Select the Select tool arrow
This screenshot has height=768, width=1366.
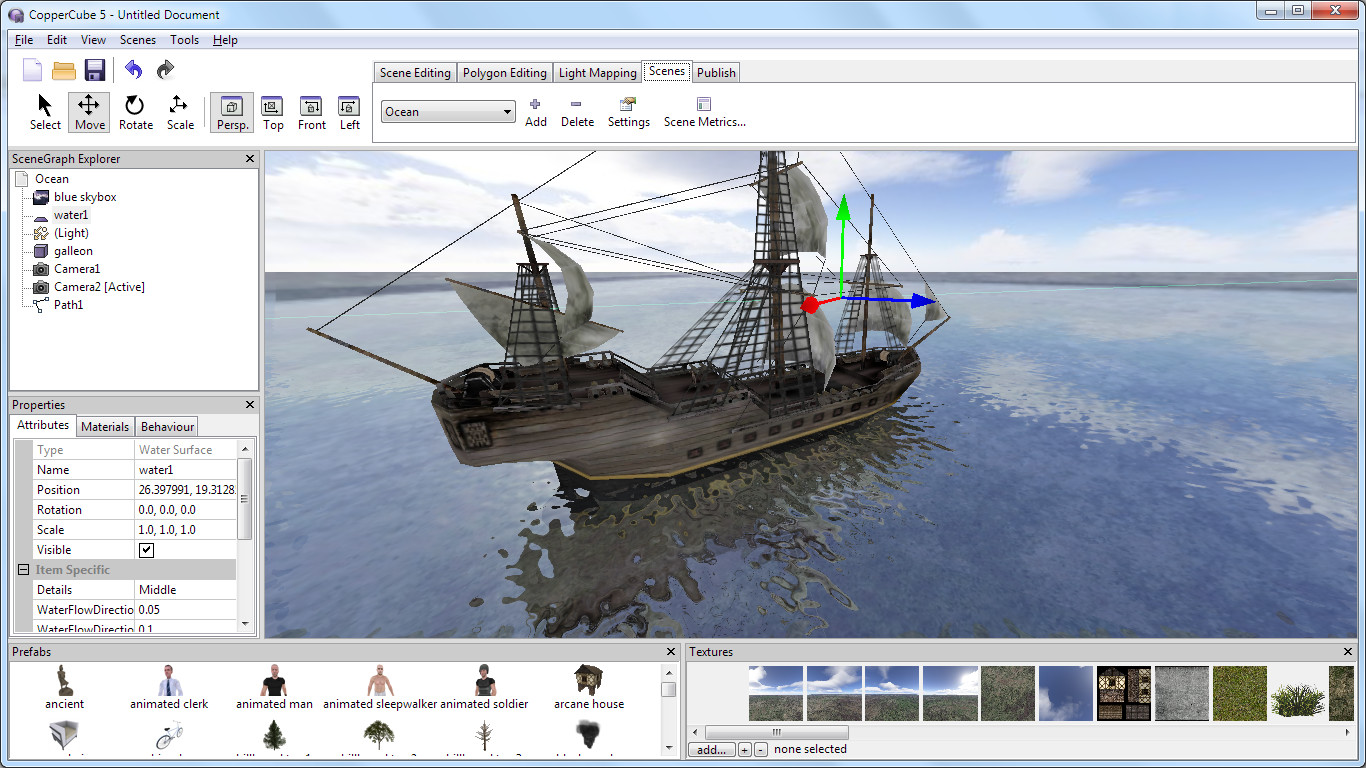[44, 112]
